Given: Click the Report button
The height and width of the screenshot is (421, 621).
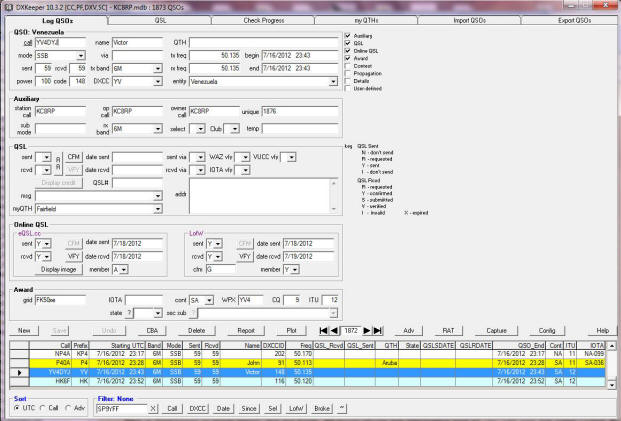Looking at the screenshot, I should tap(246, 331).
